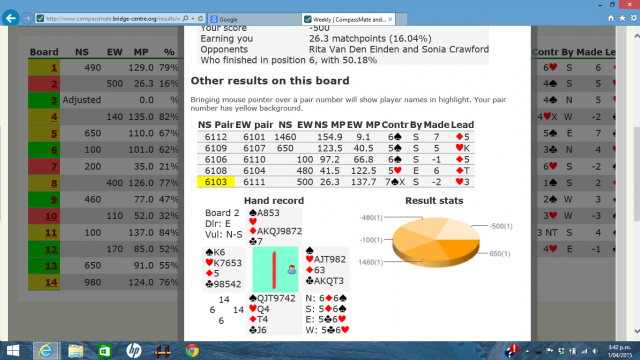The width and height of the screenshot is (640, 360).
Task: Click the browser forward arrow button
Action: click(27, 18)
